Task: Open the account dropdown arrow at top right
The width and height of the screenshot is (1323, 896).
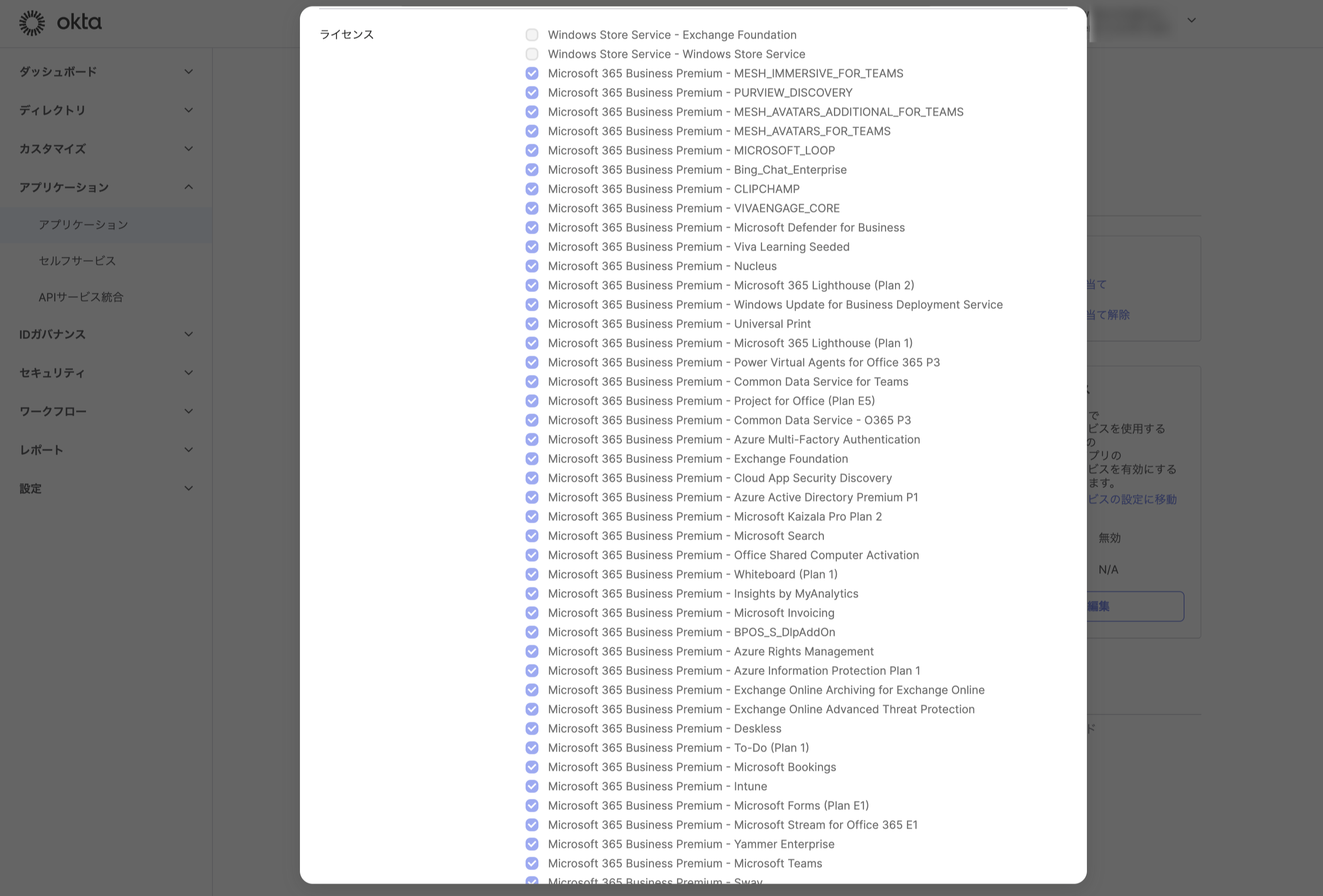Action: pyautogui.click(x=1191, y=20)
